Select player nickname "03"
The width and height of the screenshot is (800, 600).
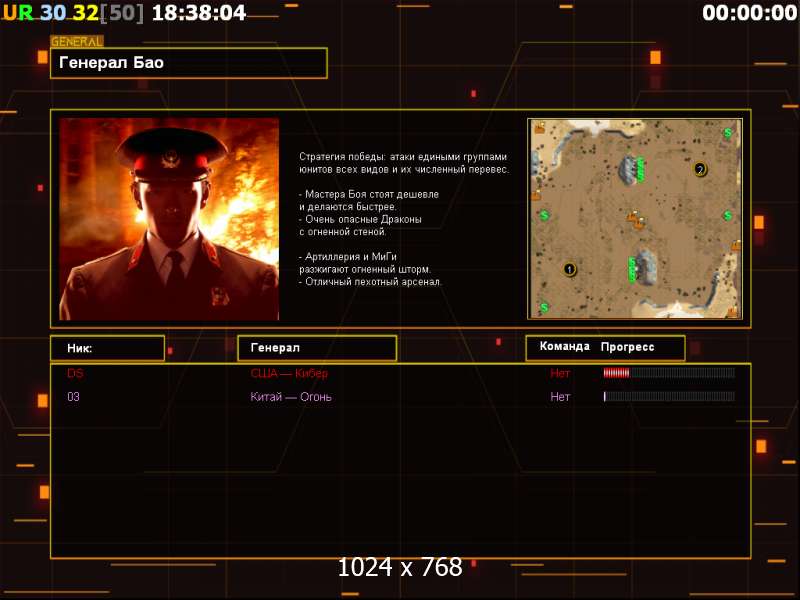tap(73, 396)
